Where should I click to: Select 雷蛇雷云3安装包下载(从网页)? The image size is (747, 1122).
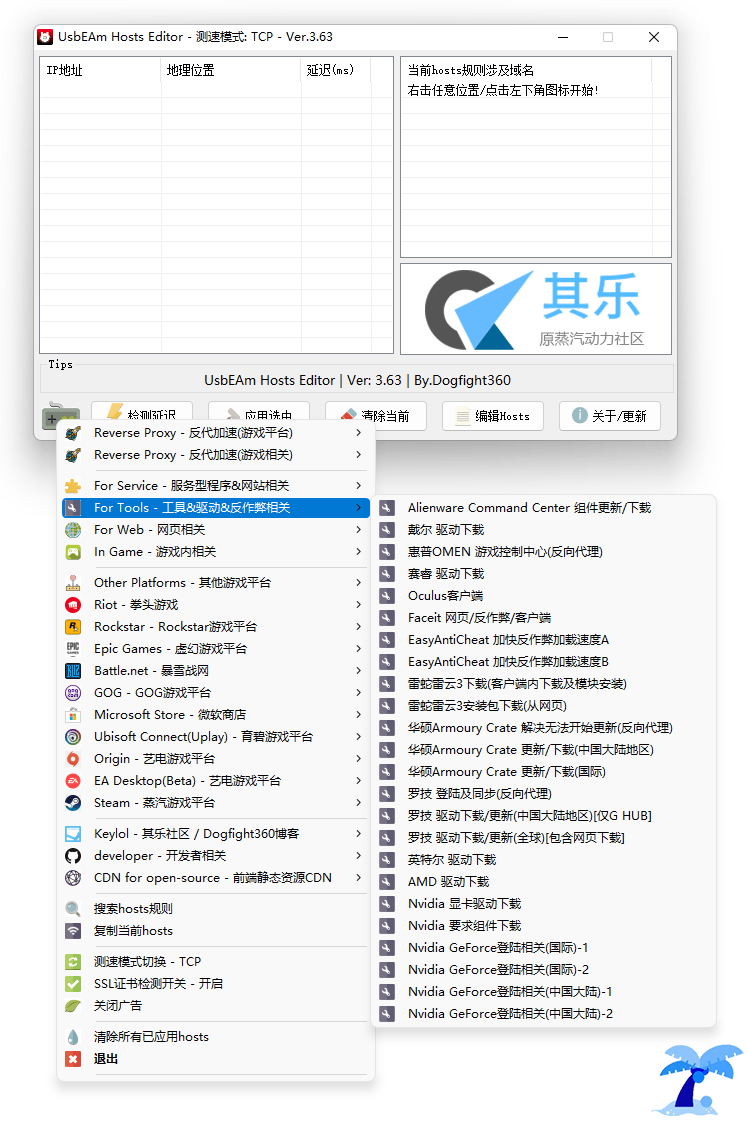pyautogui.click(x=542, y=706)
